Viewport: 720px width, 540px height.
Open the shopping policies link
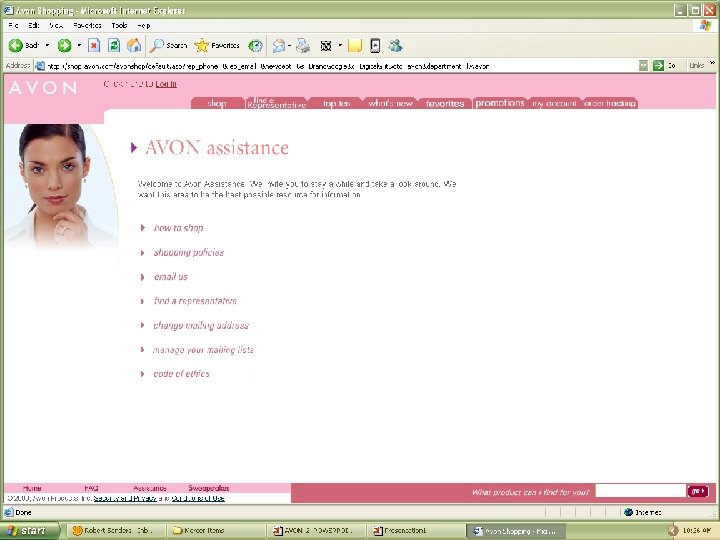pyautogui.click(x=189, y=252)
